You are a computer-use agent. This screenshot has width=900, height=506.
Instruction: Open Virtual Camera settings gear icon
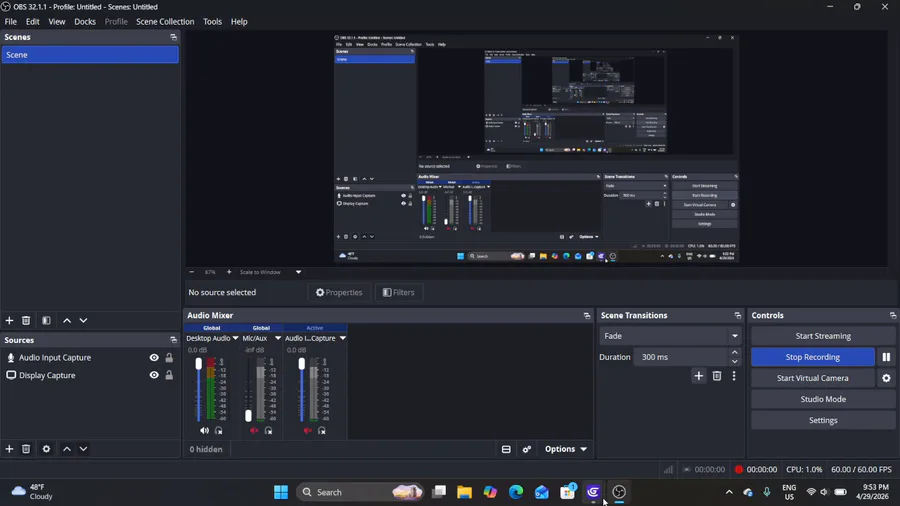(886, 378)
